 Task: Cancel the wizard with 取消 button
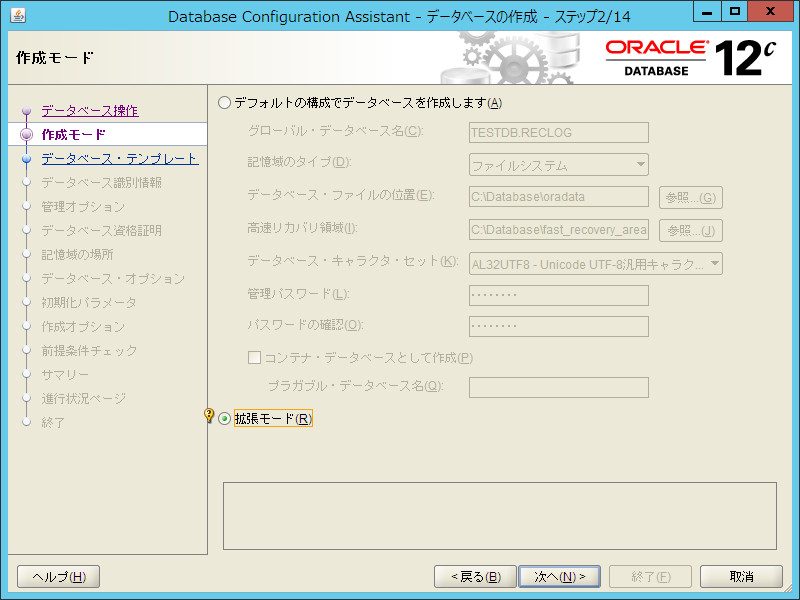pyautogui.click(x=740, y=576)
